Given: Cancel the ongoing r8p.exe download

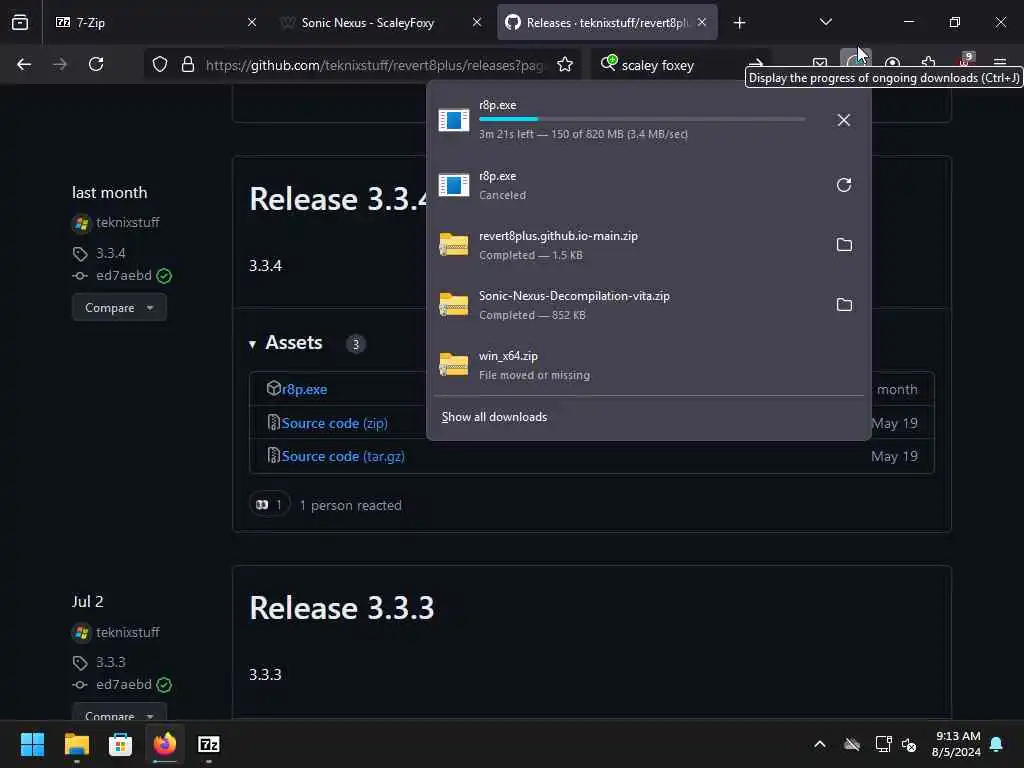Looking at the screenshot, I should click(843, 120).
